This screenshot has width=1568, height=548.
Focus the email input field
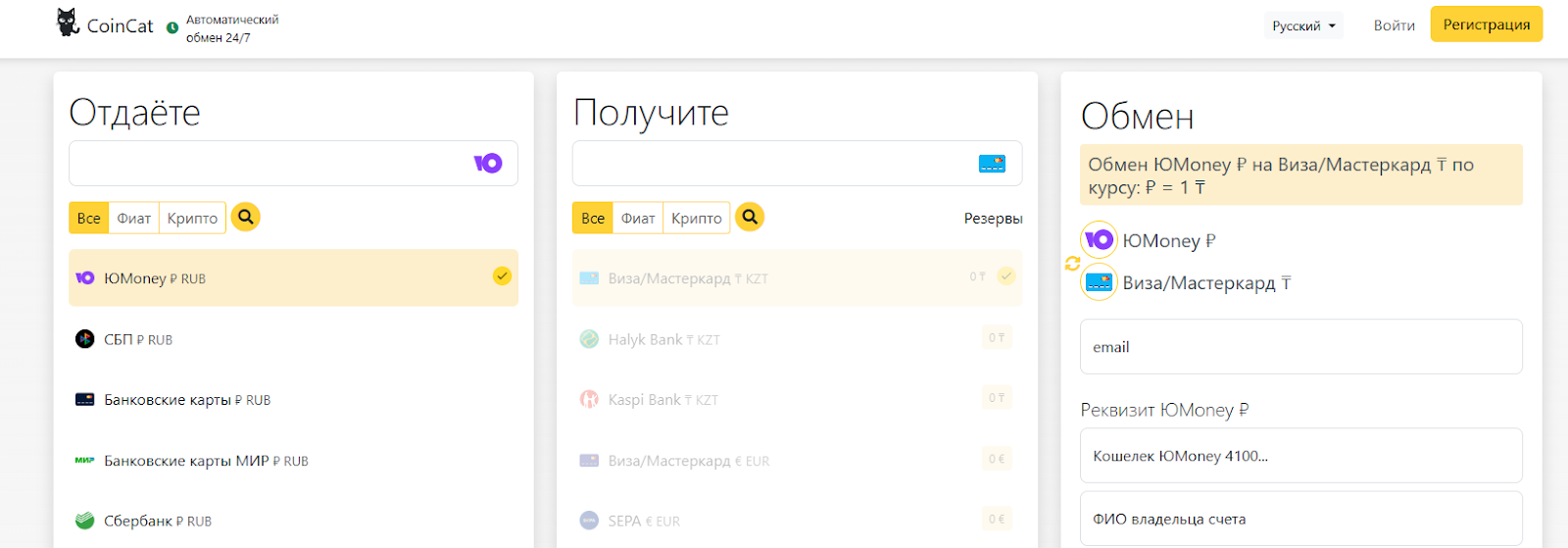click(1300, 346)
